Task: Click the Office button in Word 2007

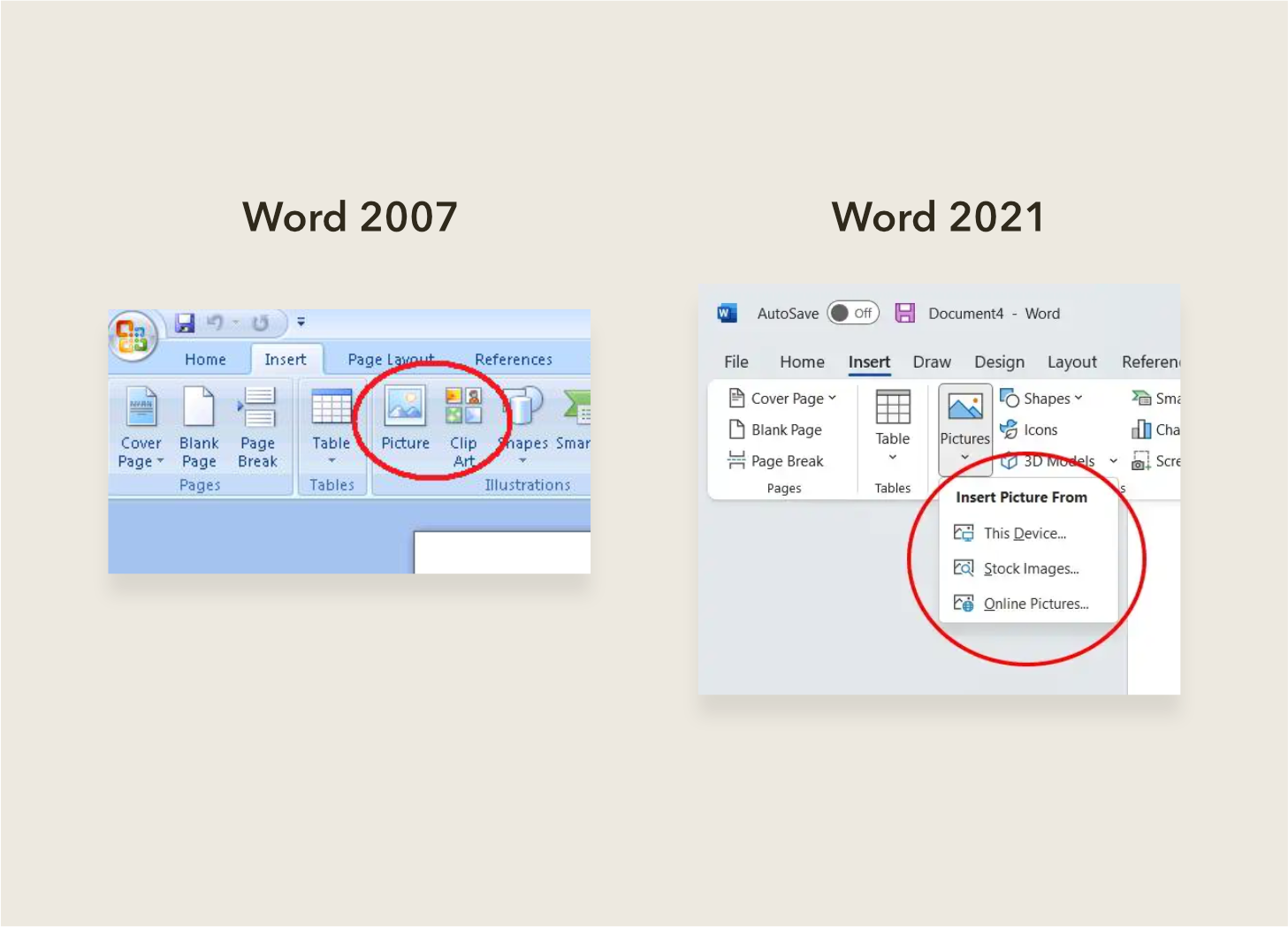Action: (133, 337)
